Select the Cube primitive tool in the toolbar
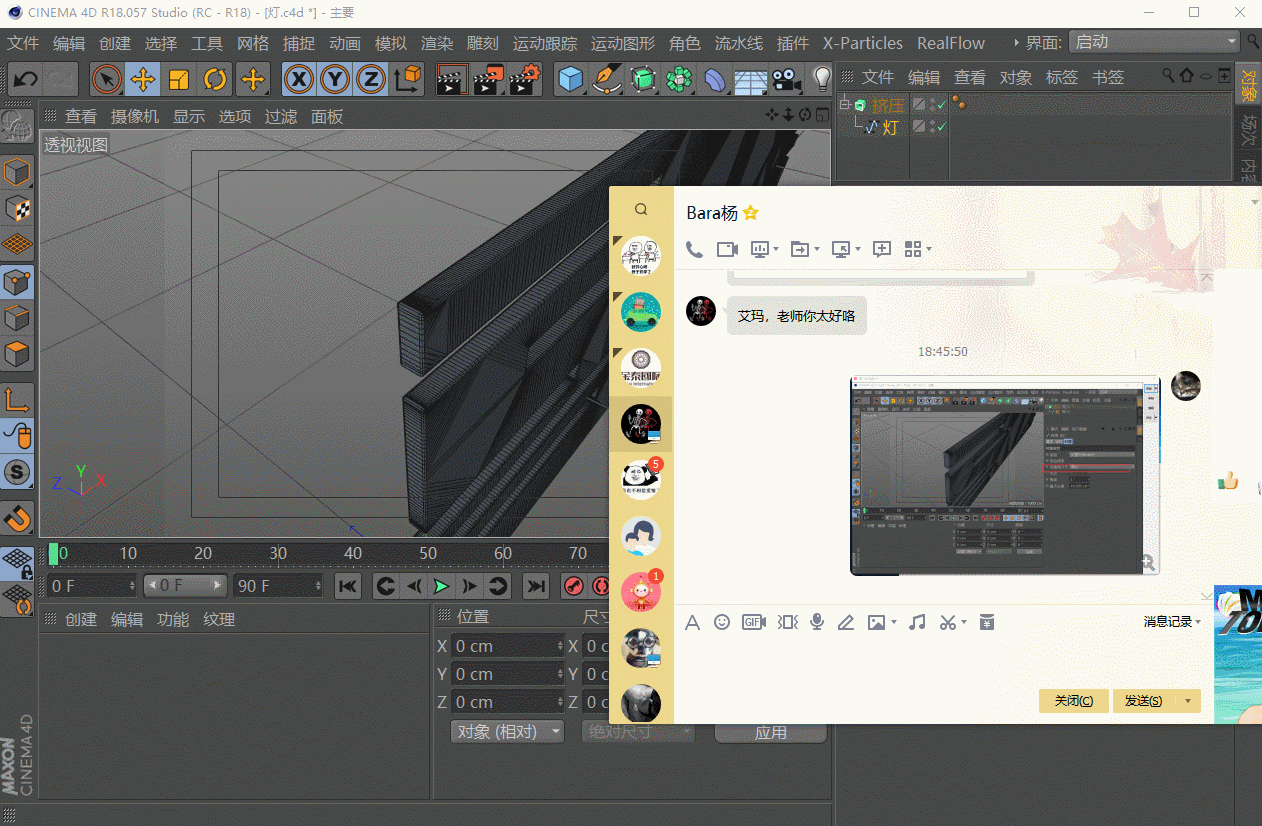Screen dimensions: 1262x826 pyautogui.click(x=570, y=81)
